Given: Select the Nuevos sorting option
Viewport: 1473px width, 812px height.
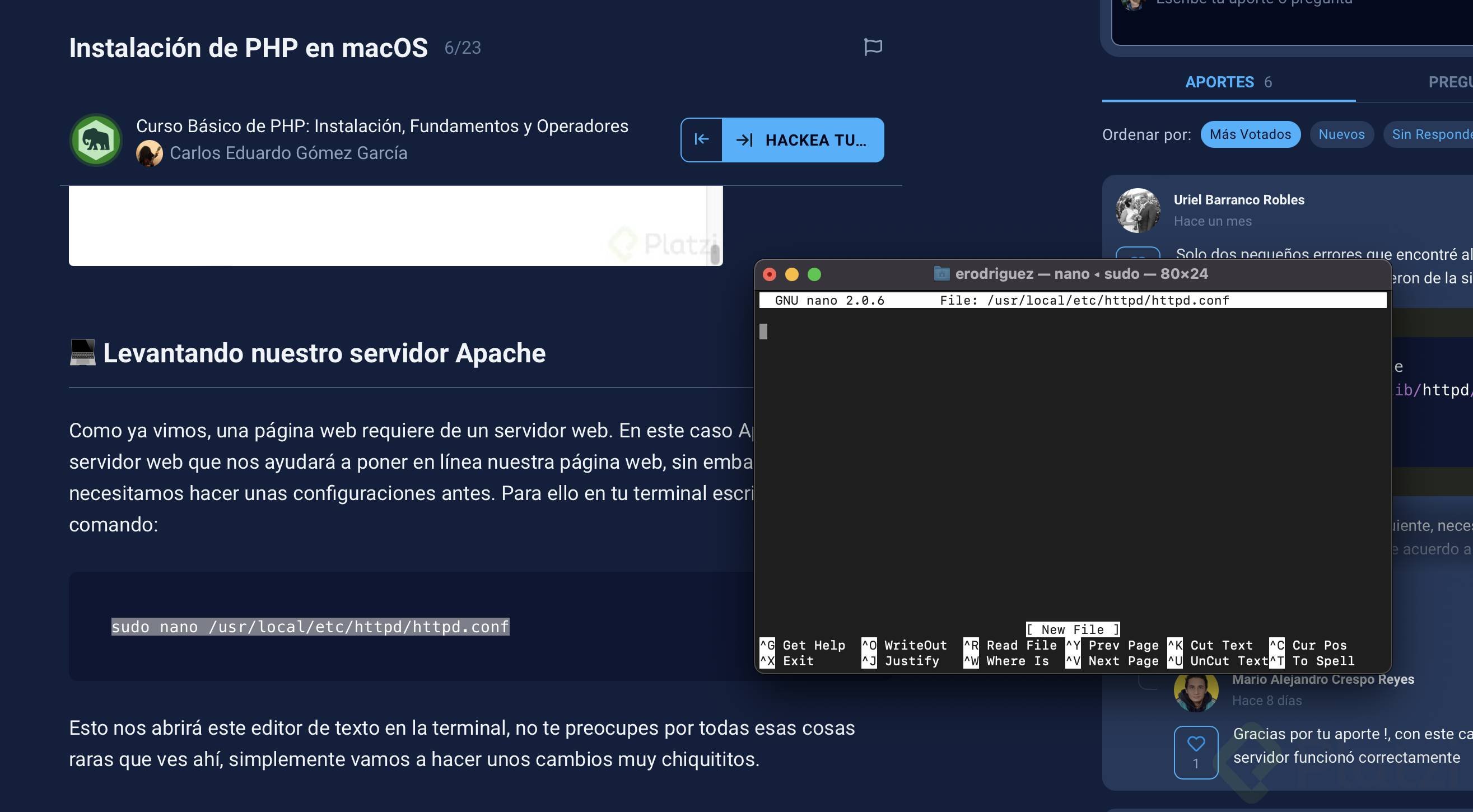Looking at the screenshot, I should coord(1341,134).
